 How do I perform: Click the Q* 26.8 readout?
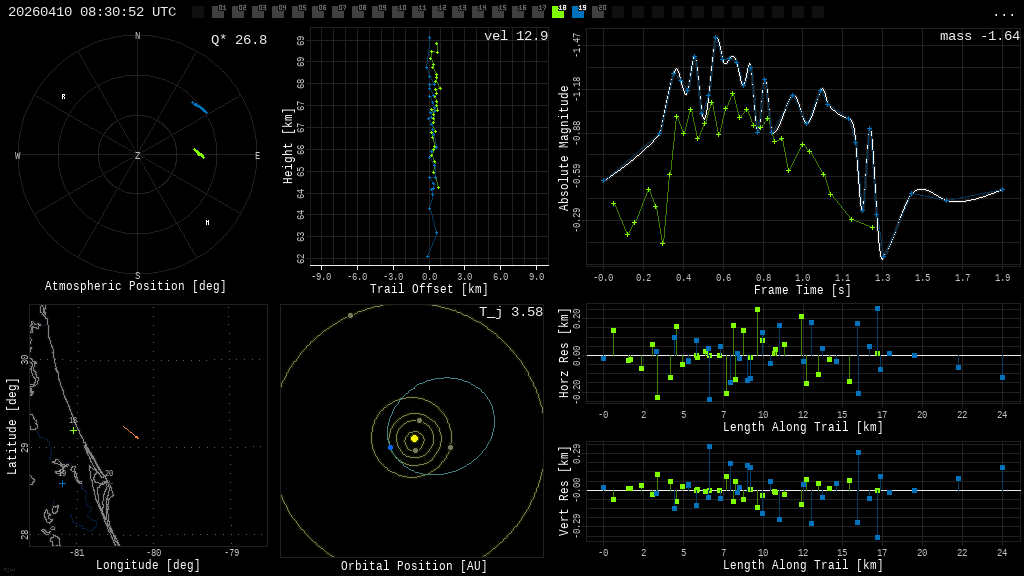tap(238, 40)
